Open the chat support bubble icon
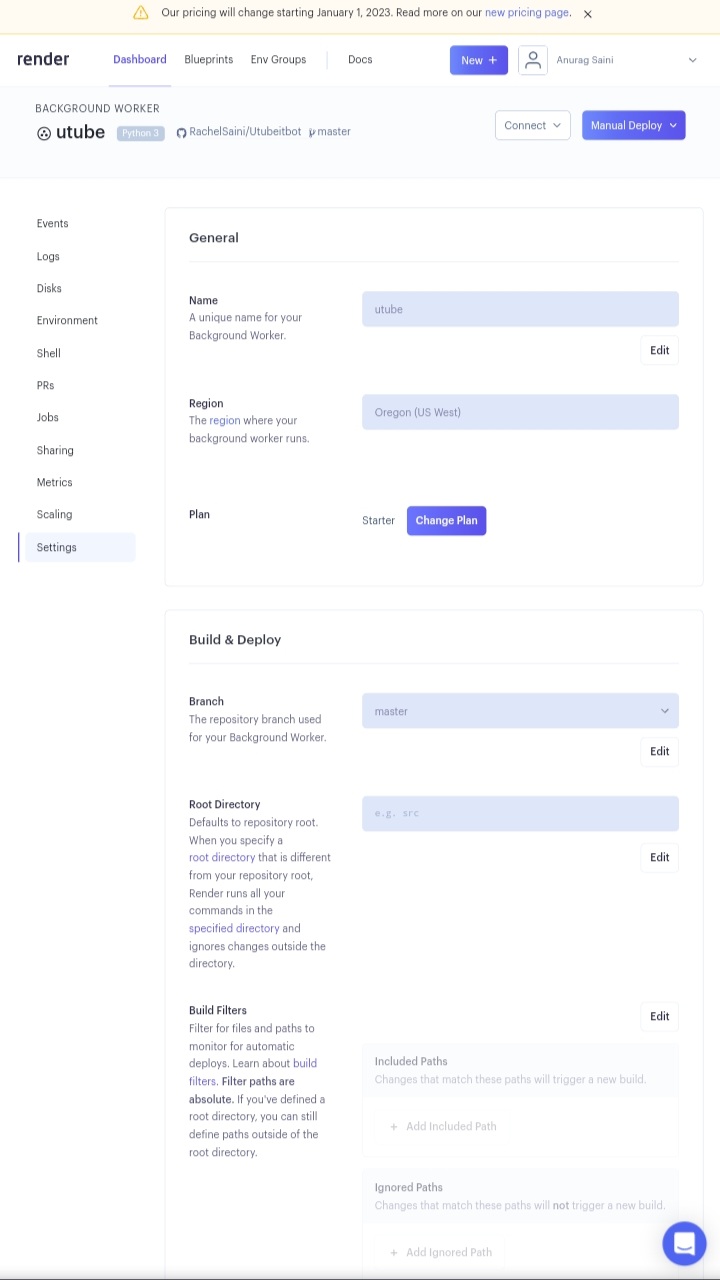 (x=685, y=1243)
